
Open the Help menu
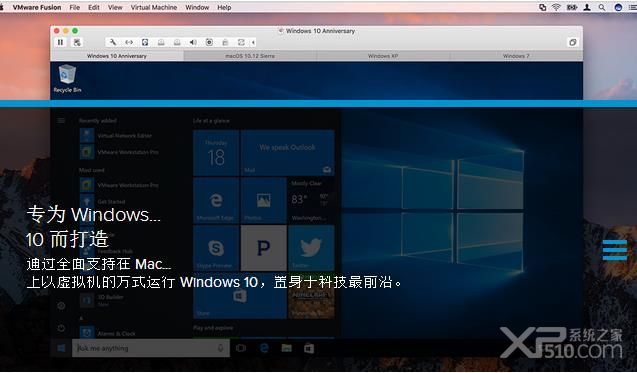[x=224, y=7]
